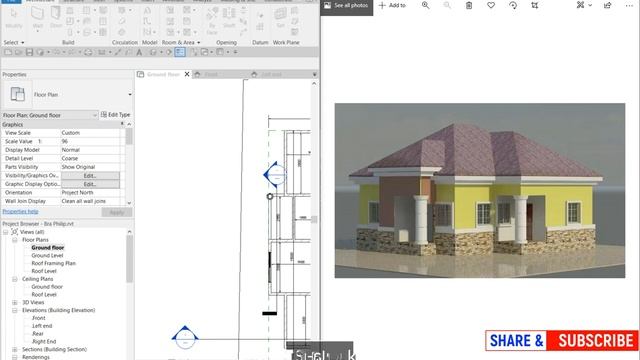This screenshot has width=640, height=360.
Task: Click See all photos button
Action: (347, 6)
